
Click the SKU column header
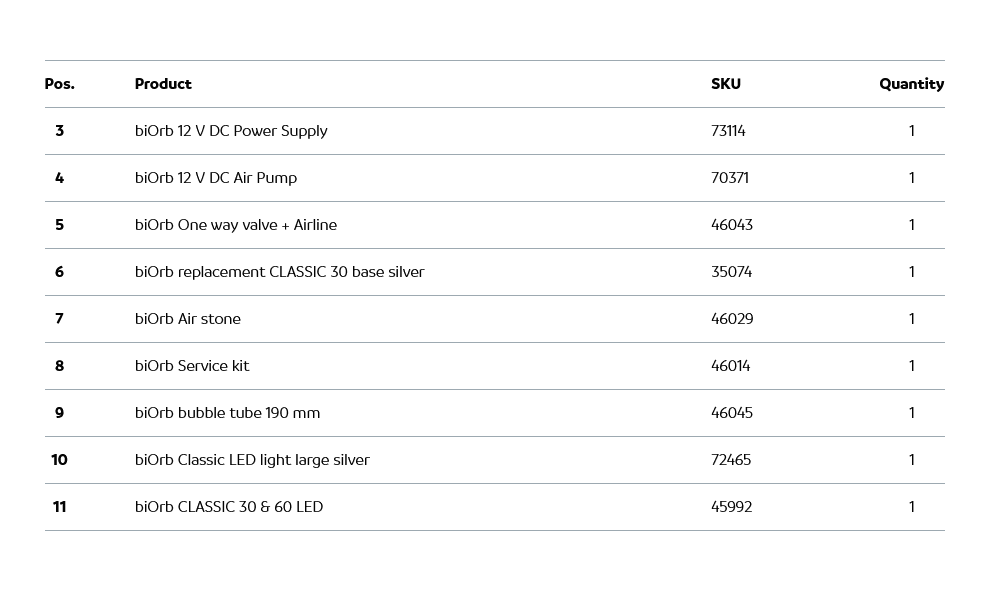pyautogui.click(x=725, y=84)
